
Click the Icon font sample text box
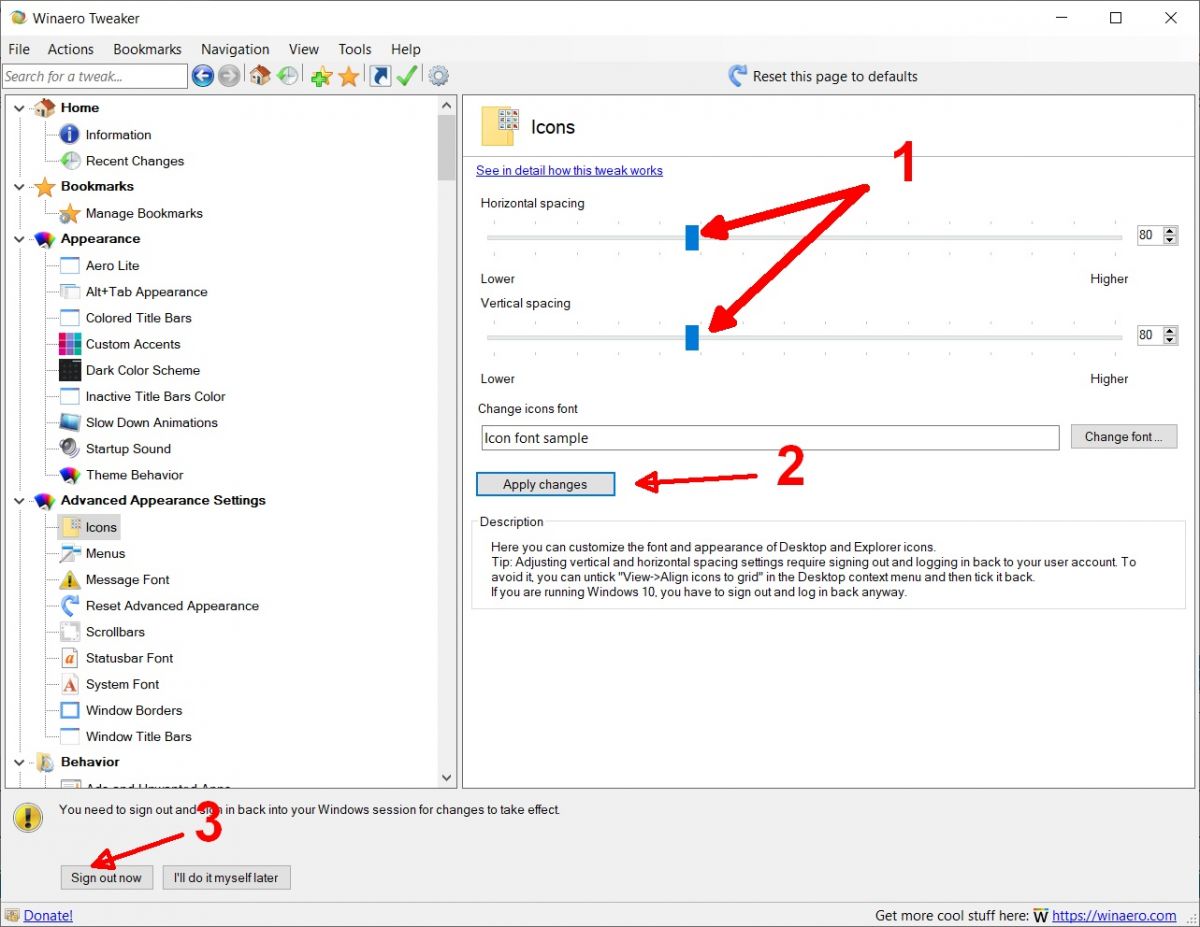tap(770, 438)
